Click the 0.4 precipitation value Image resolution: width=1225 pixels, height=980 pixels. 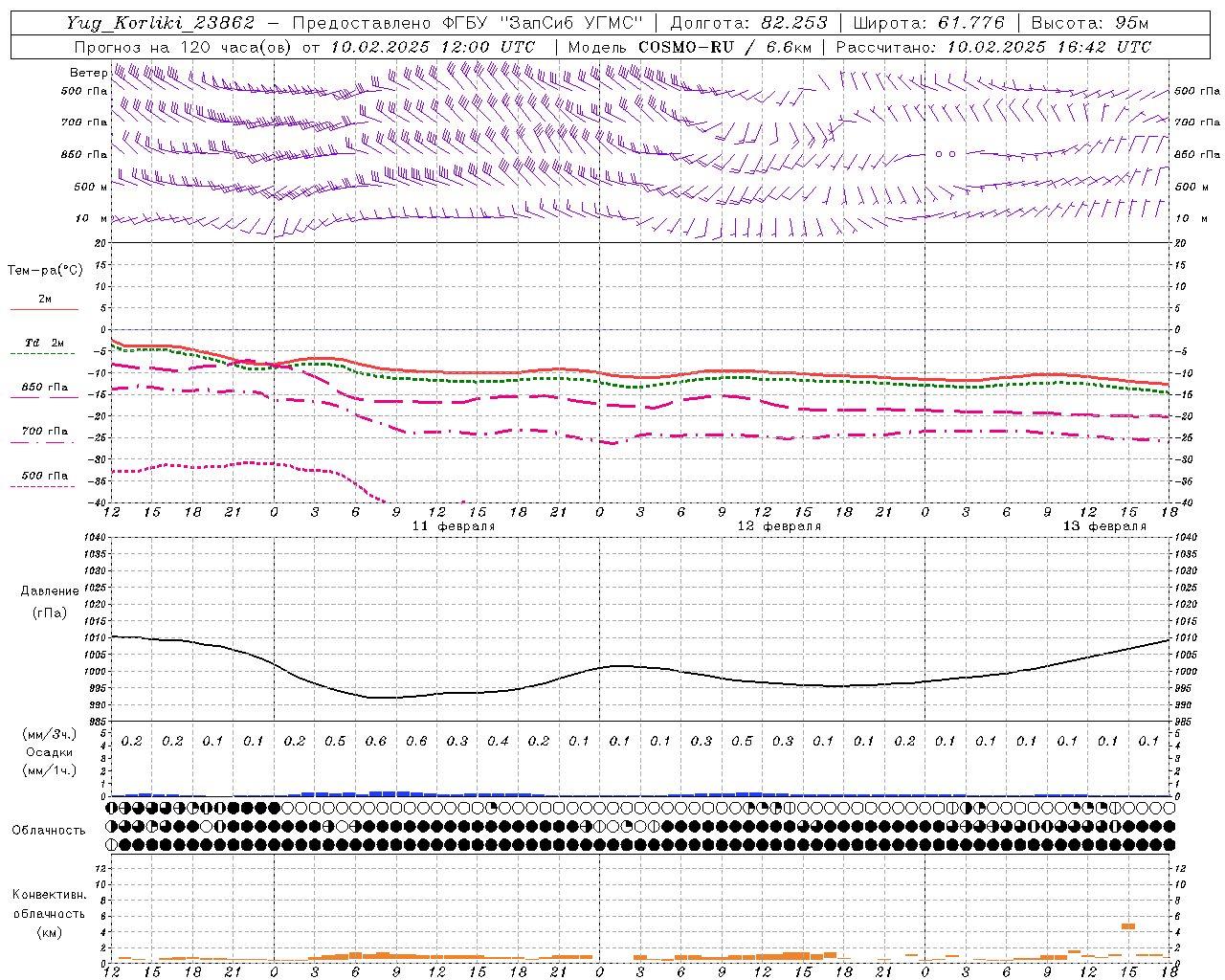[x=498, y=742]
